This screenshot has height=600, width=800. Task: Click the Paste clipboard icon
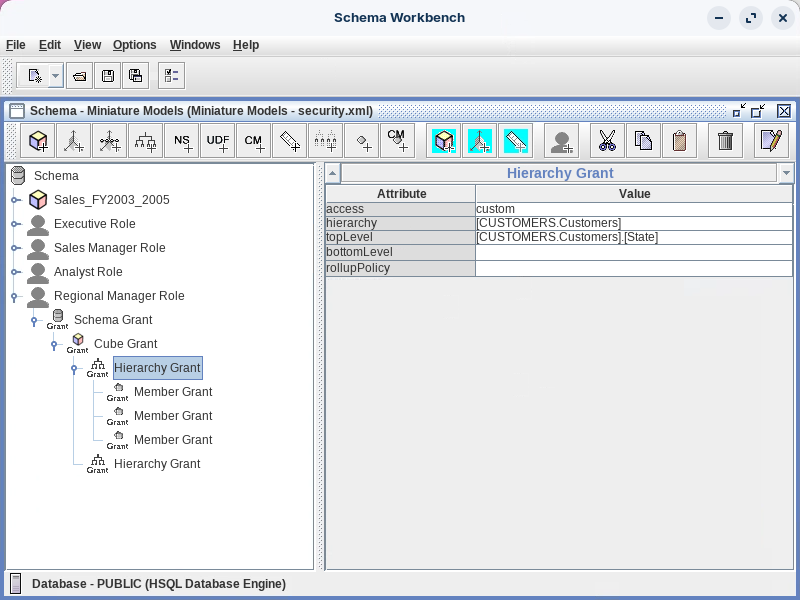tap(679, 141)
